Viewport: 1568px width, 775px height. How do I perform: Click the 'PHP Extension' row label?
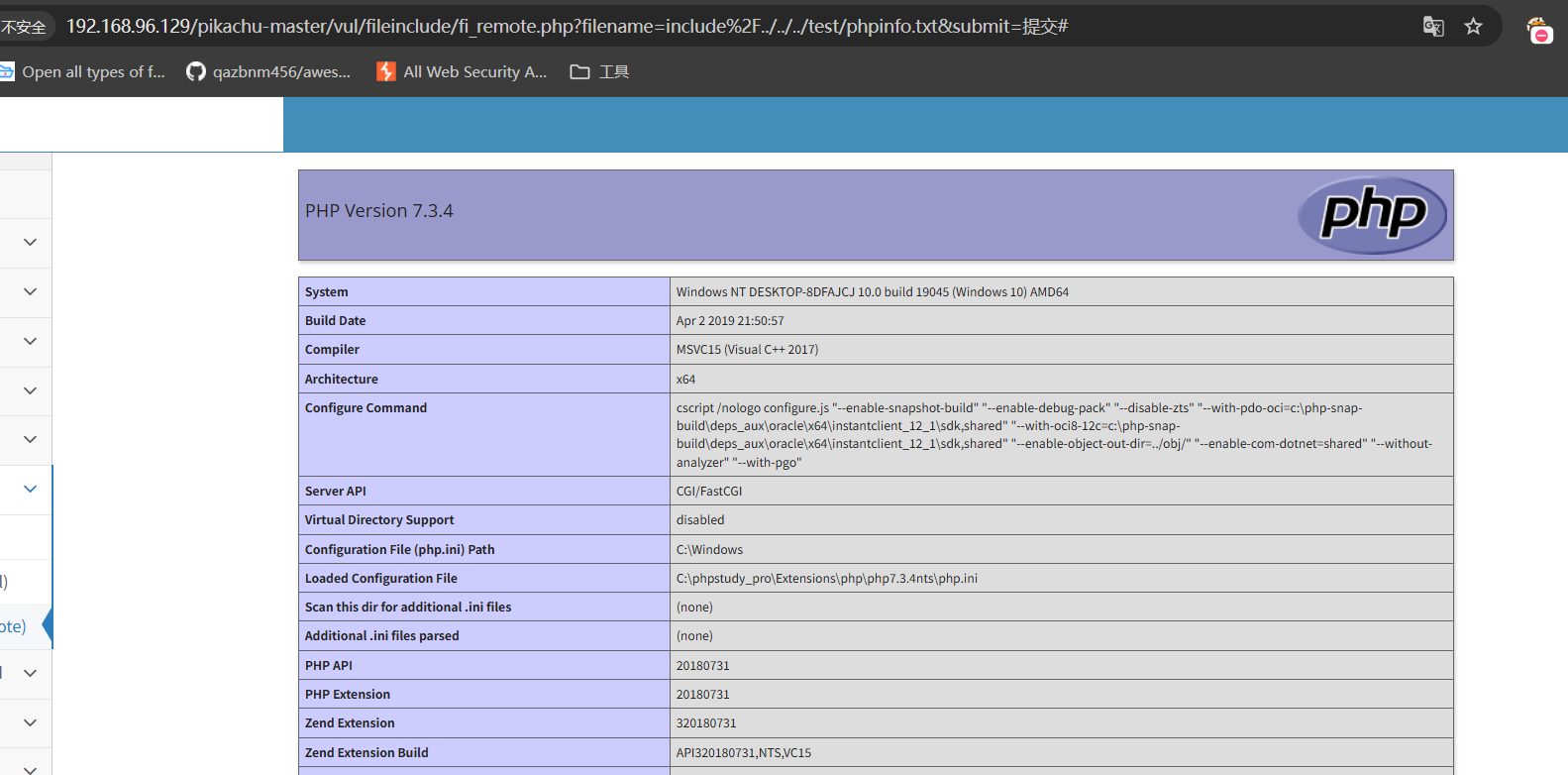pyautogui.click(x=348, y=695)
